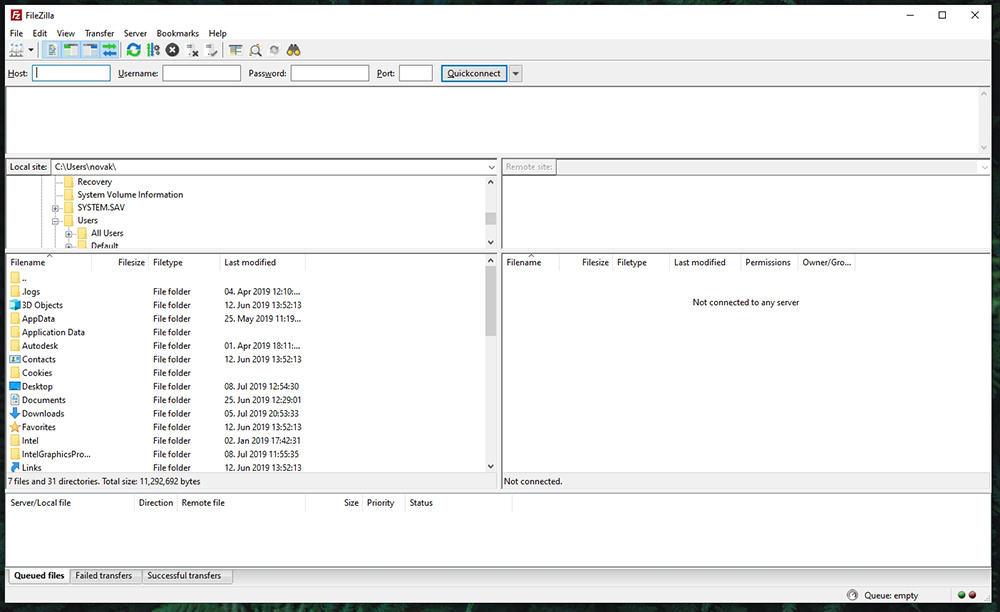
Task: Open the Bookmarks menu
Action: [x=177, y=33]
